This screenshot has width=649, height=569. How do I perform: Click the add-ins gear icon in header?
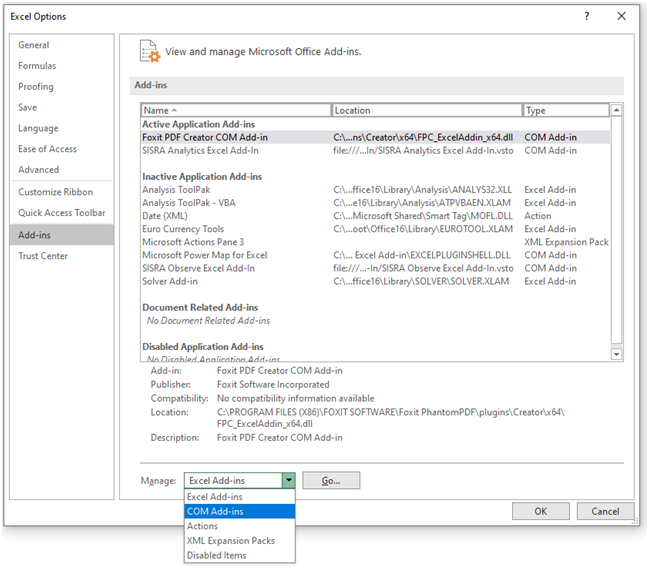coord(149,51)
